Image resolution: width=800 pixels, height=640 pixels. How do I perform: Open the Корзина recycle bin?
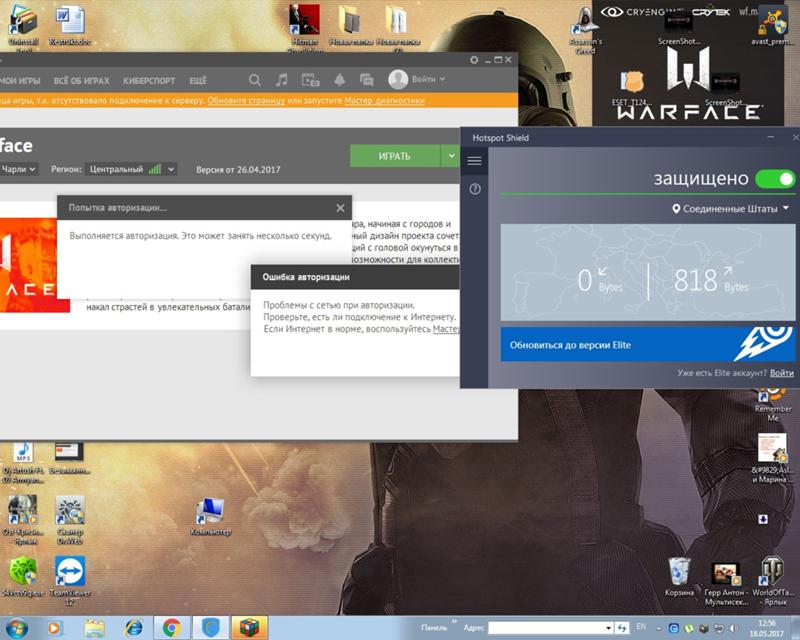click(680, 577)
